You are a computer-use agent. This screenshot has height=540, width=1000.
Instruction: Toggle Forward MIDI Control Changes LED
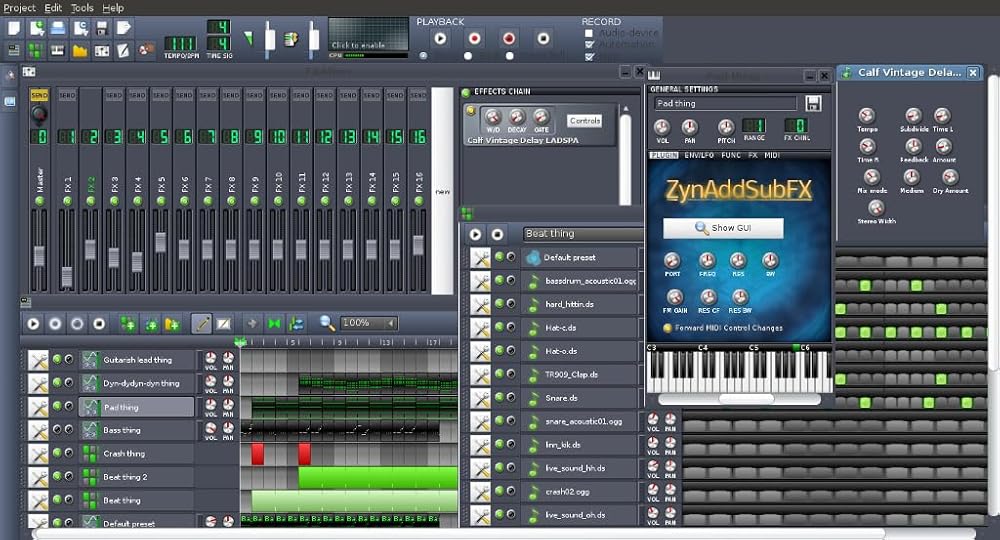tap(667, 328)
